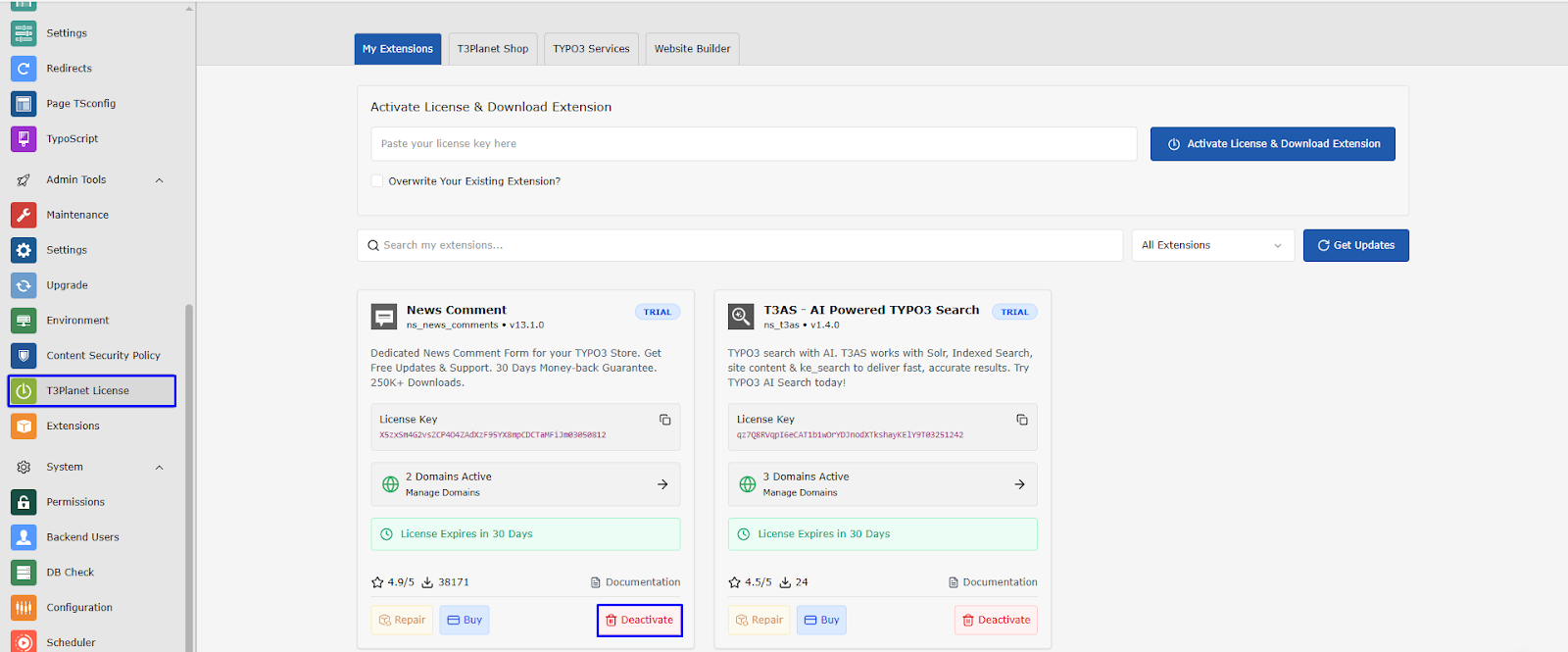
Task: Collapse the System menu group
Action: pos(159,468)
